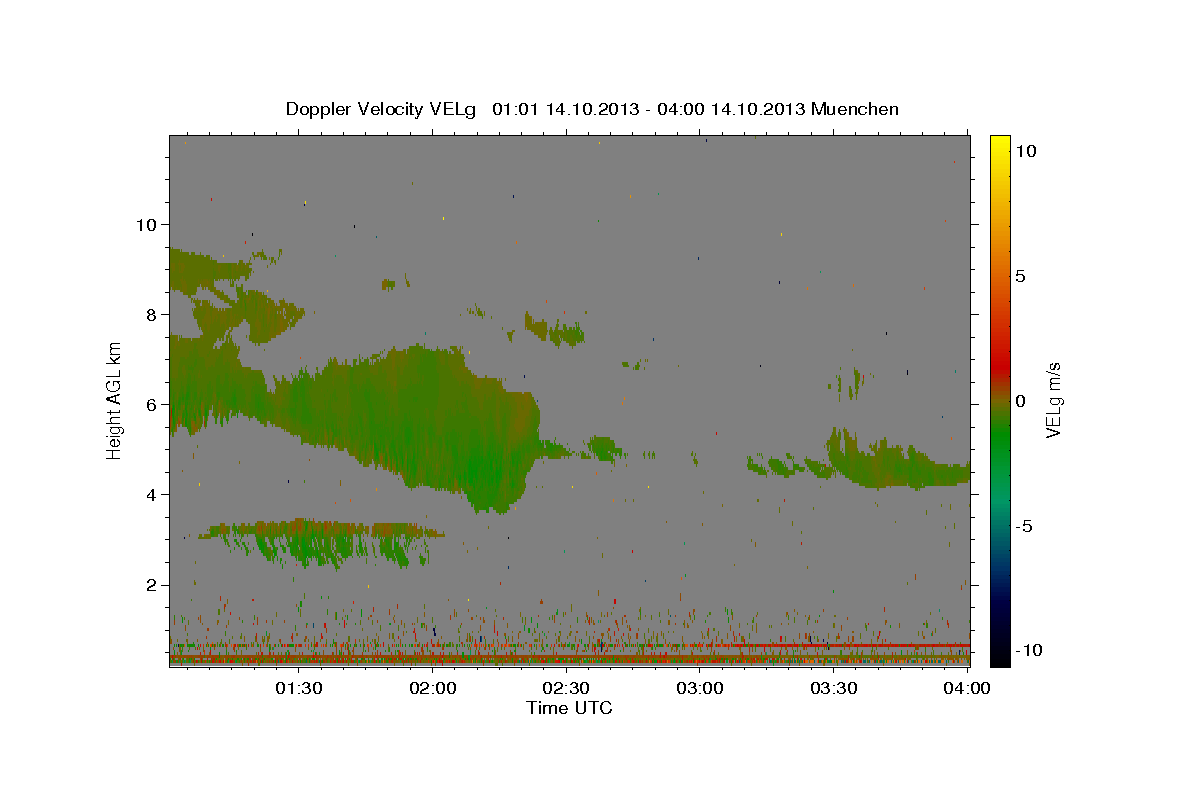Click the 02:00 time tick label
This screenshot has height=800, width=1200.
click(433, 688)
